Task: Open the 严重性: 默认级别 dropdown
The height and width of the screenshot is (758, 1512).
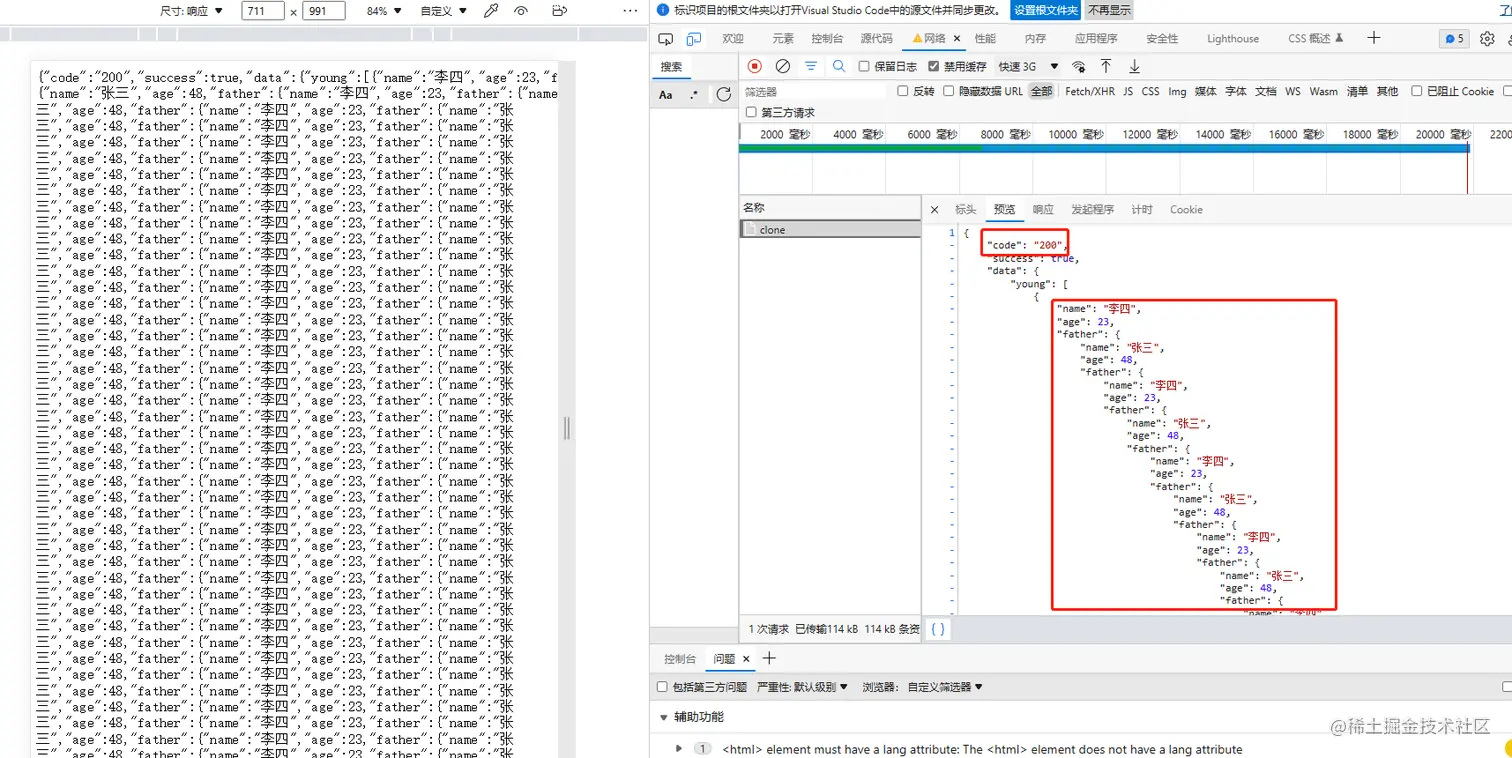Action: tap(802, 687)
